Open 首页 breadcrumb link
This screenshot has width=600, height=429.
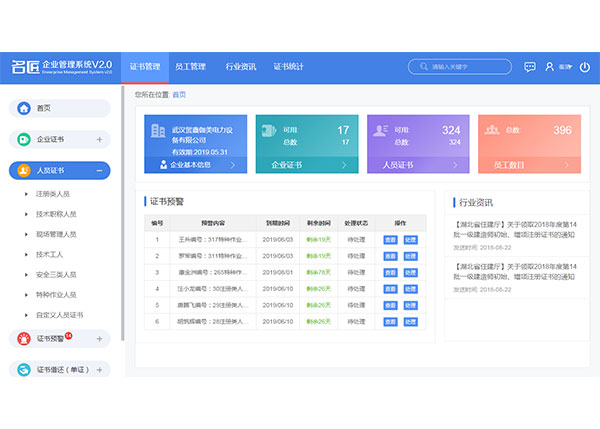pyautogui.click(x=179, y=94)
